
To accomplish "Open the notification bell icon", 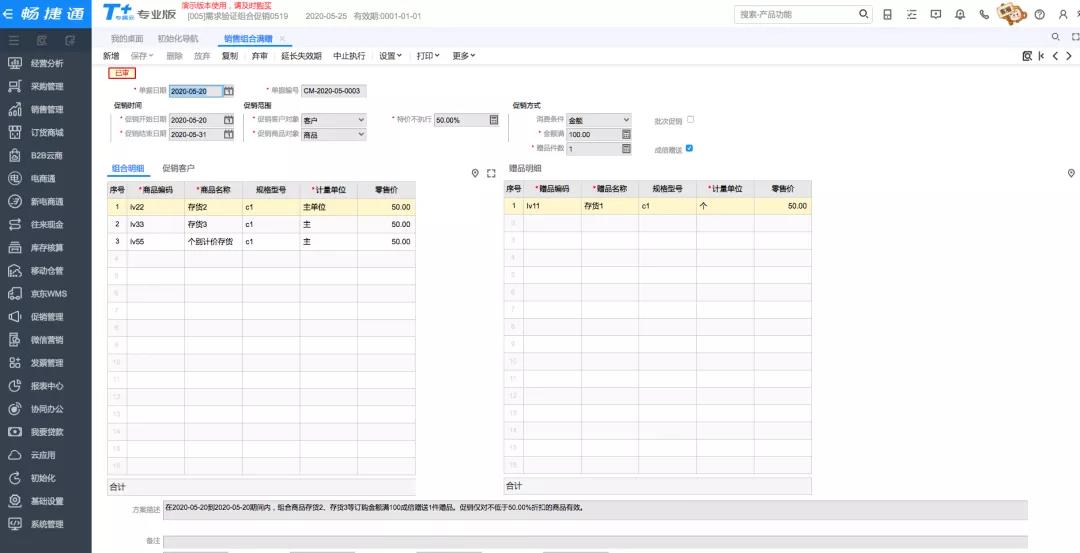I will click(960, 14).
